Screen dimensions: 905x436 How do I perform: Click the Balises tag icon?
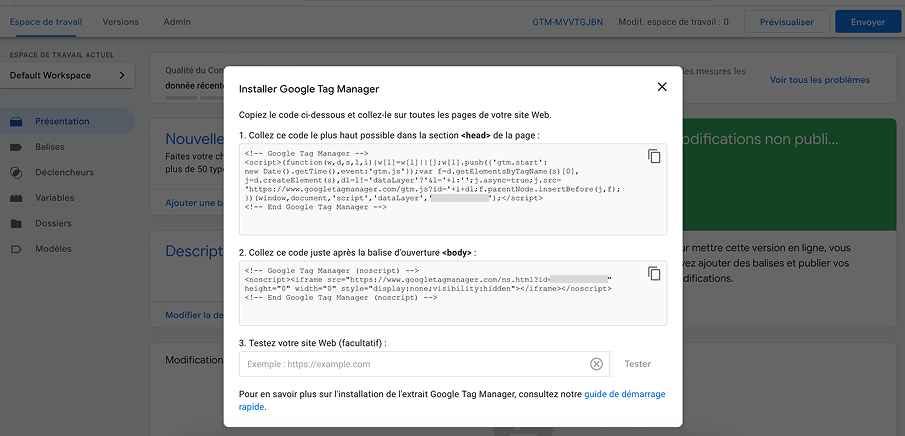16,147
